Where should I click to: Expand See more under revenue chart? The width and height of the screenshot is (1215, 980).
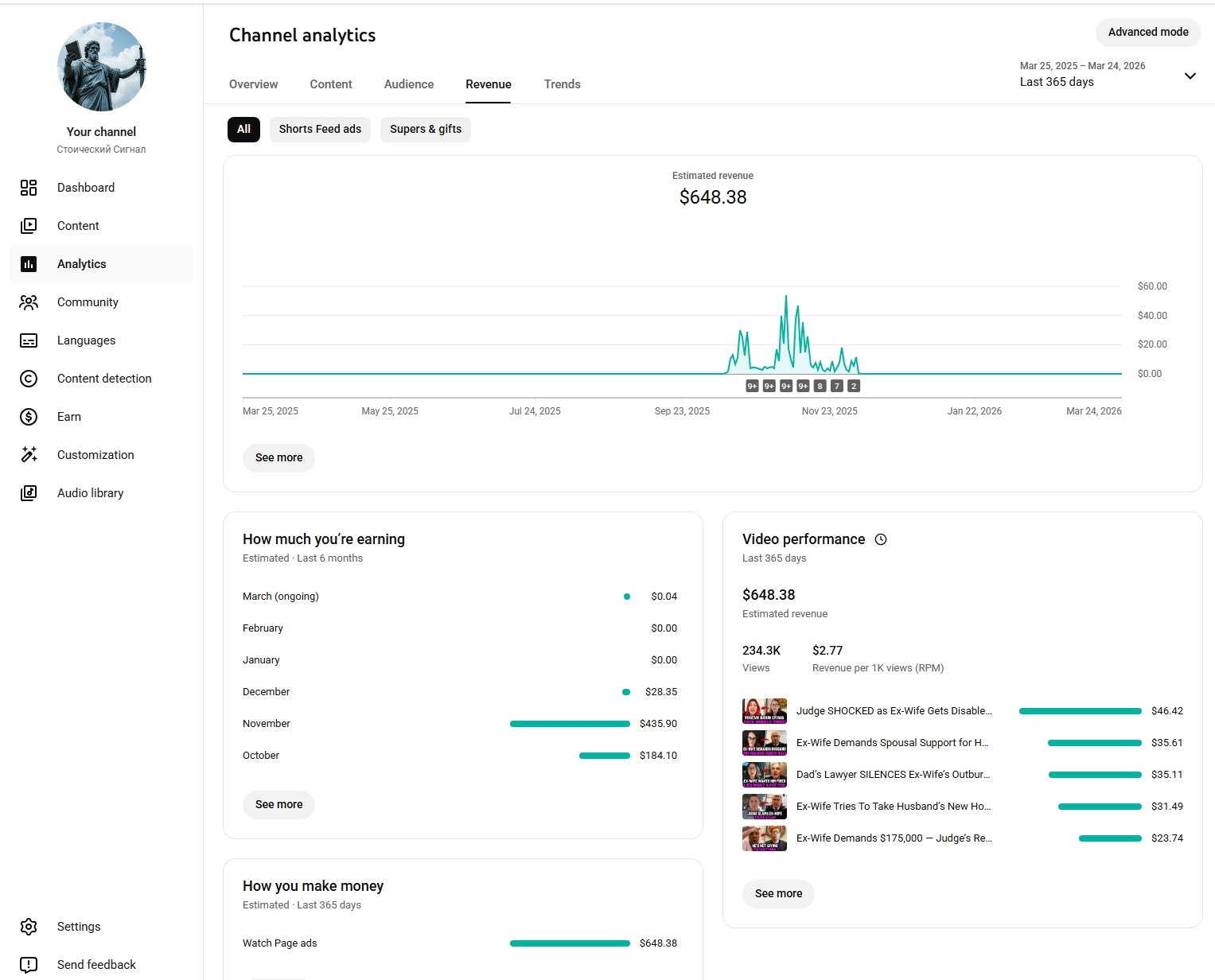point(278,457)
